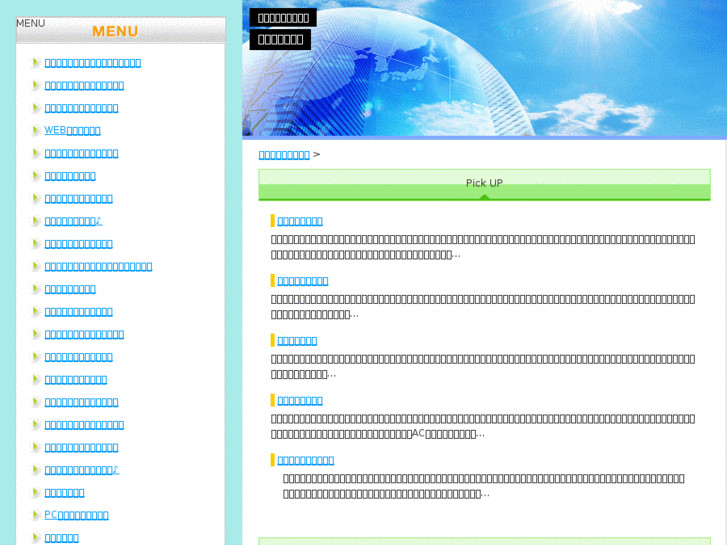The height and width of the screenshot is (545, 727).
Task: Open the second article link under Pick UP
Action: tap(303, 281)
